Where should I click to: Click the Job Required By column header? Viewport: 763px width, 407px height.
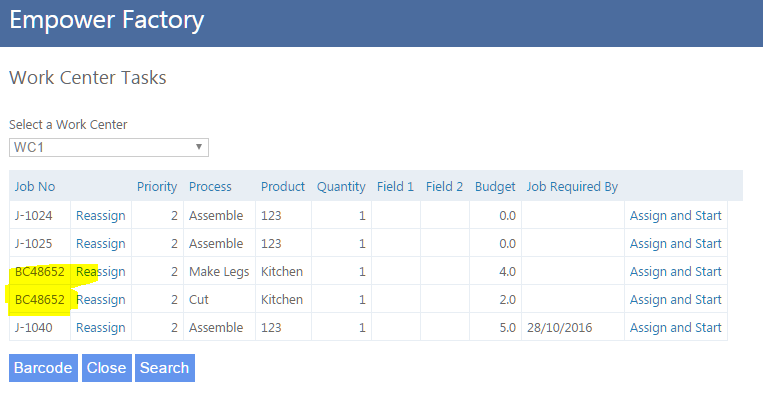pos(572,186)
